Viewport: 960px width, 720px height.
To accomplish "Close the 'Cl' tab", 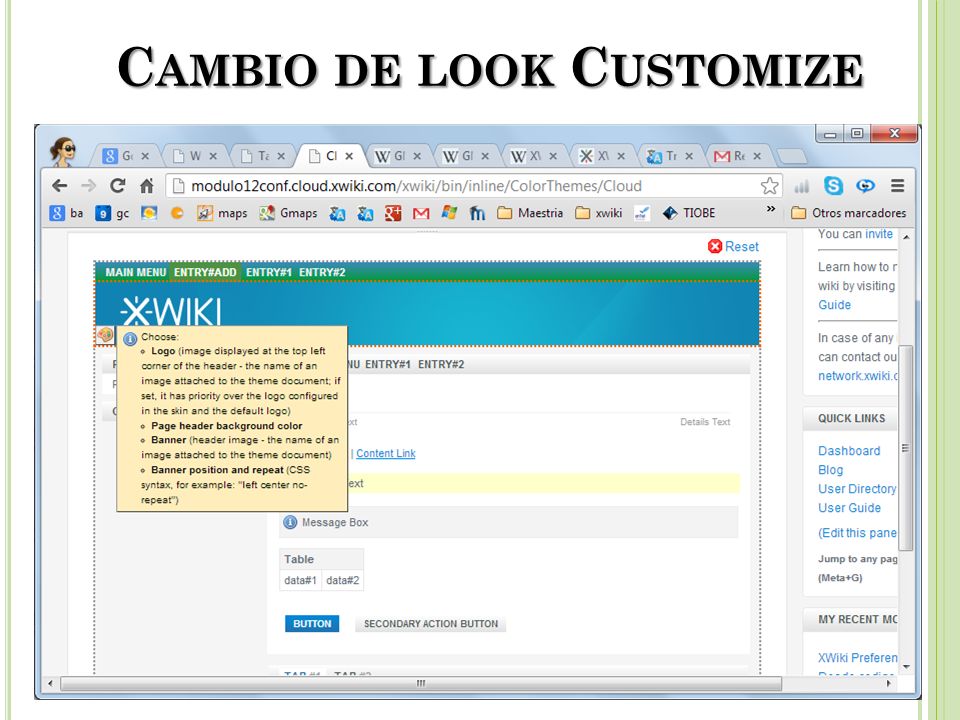I will click(x=349, y=156).
